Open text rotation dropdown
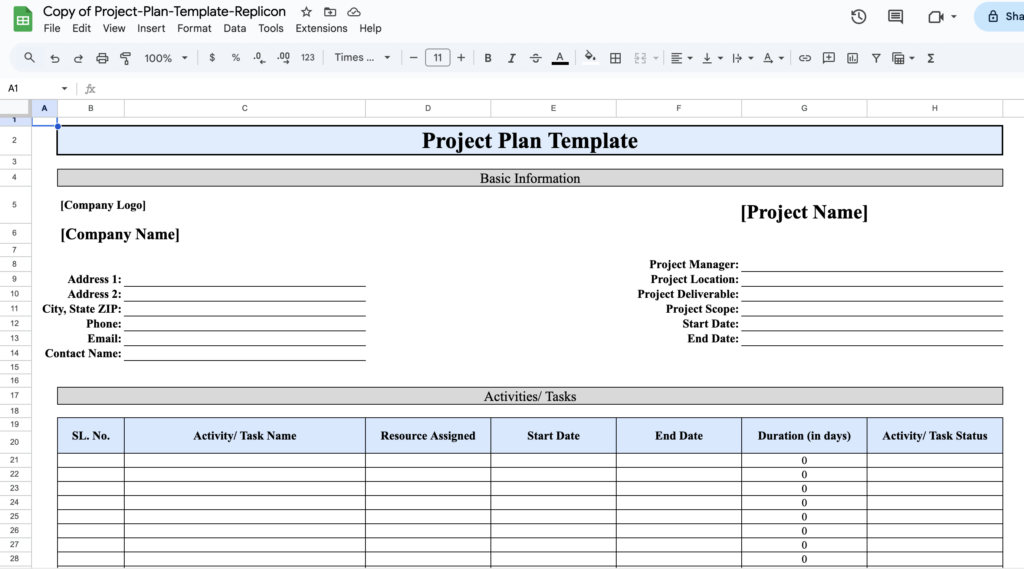Viewport: 1024px width, 569px height. [x=773, y=58]
